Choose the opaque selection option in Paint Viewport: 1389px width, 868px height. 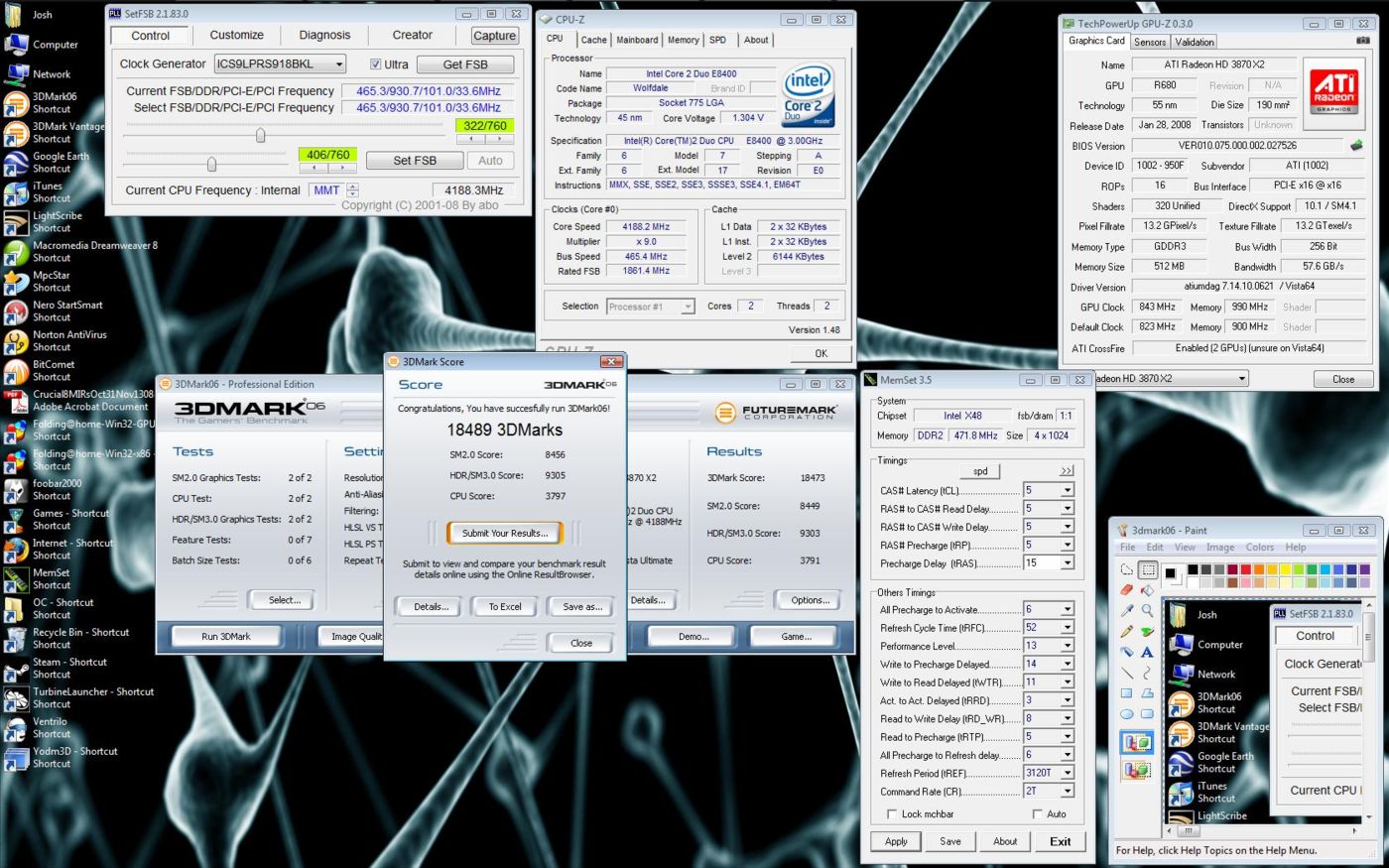[x=1137, y=742]
